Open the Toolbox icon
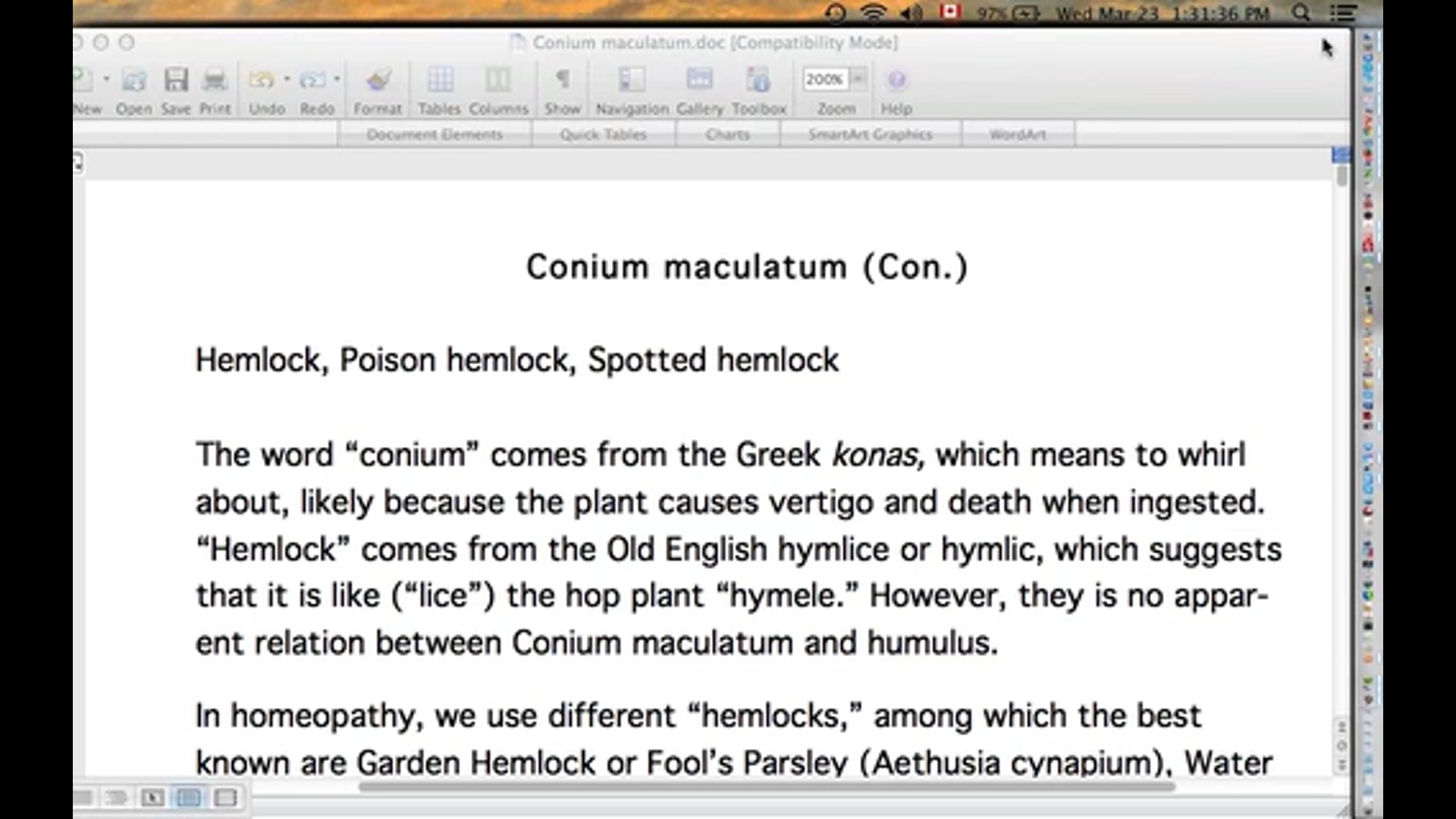 (758, 81)
